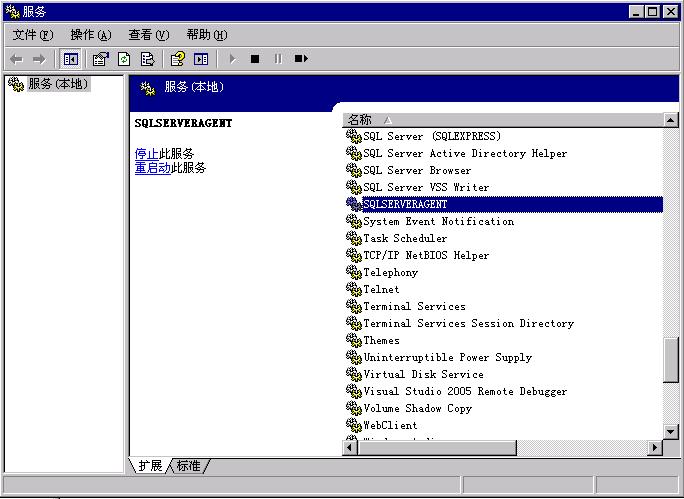Select the SQL Server Browser service name
Screen dimensions: 684x499
[x=417, y=171]
